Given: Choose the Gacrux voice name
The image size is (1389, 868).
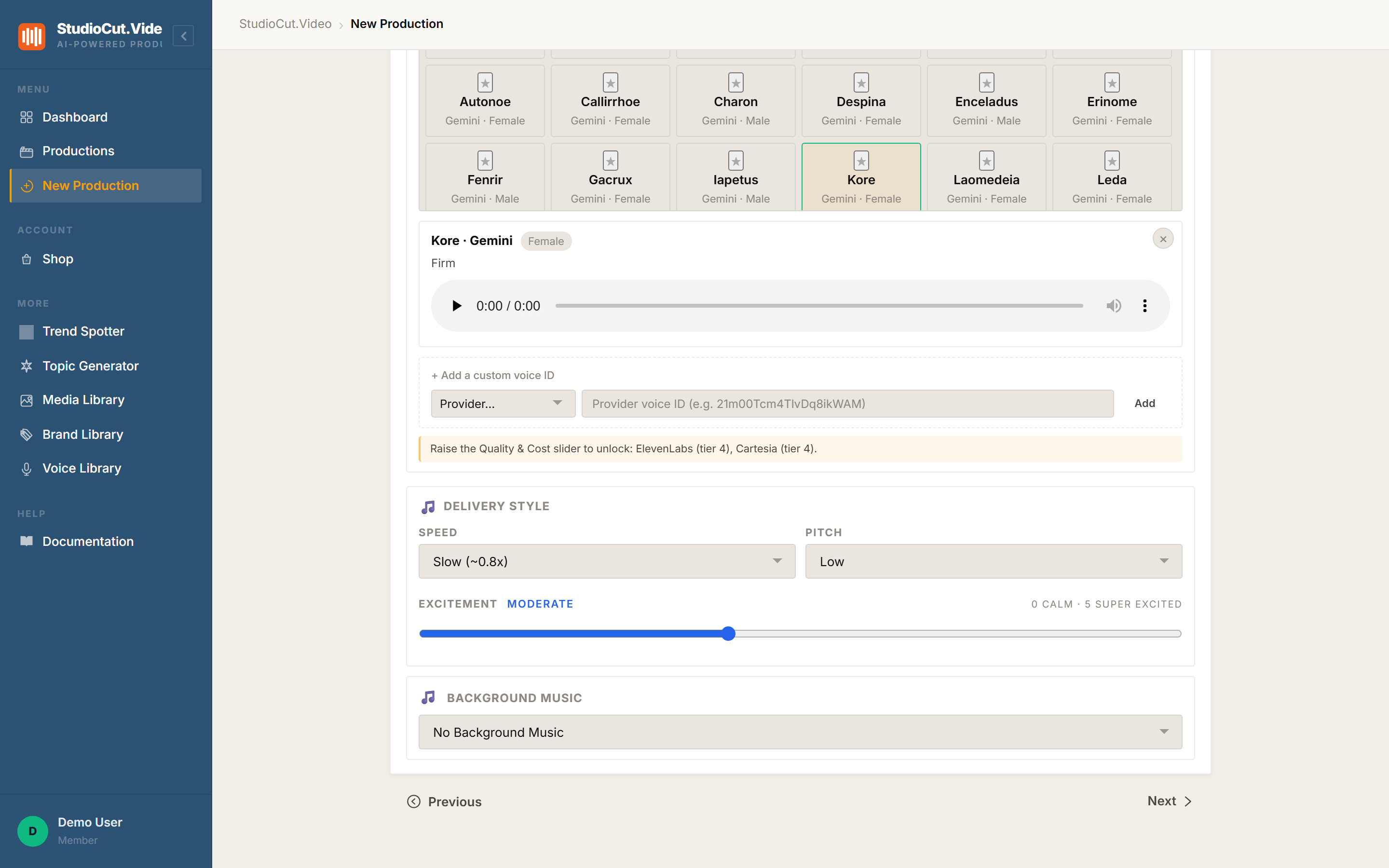Looking at the screenshot, I should pyautogui.click(x=610, y=180).
